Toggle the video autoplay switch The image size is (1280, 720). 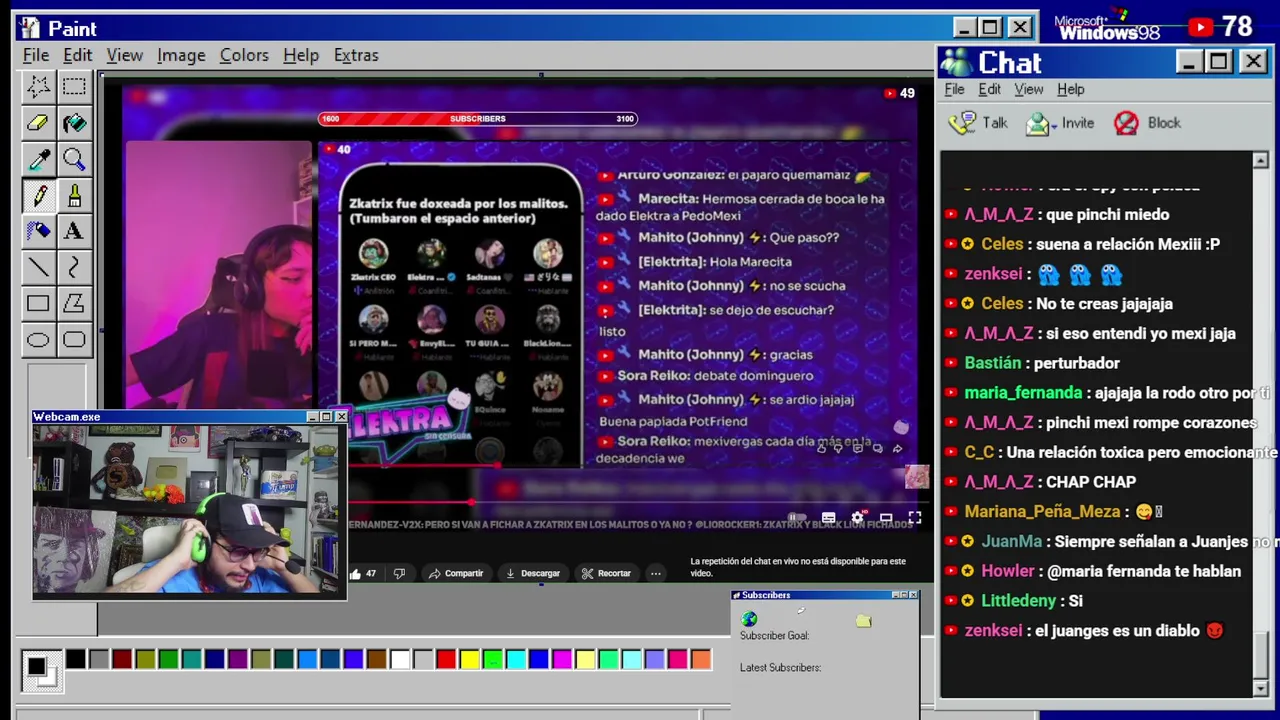pos(797,518)
